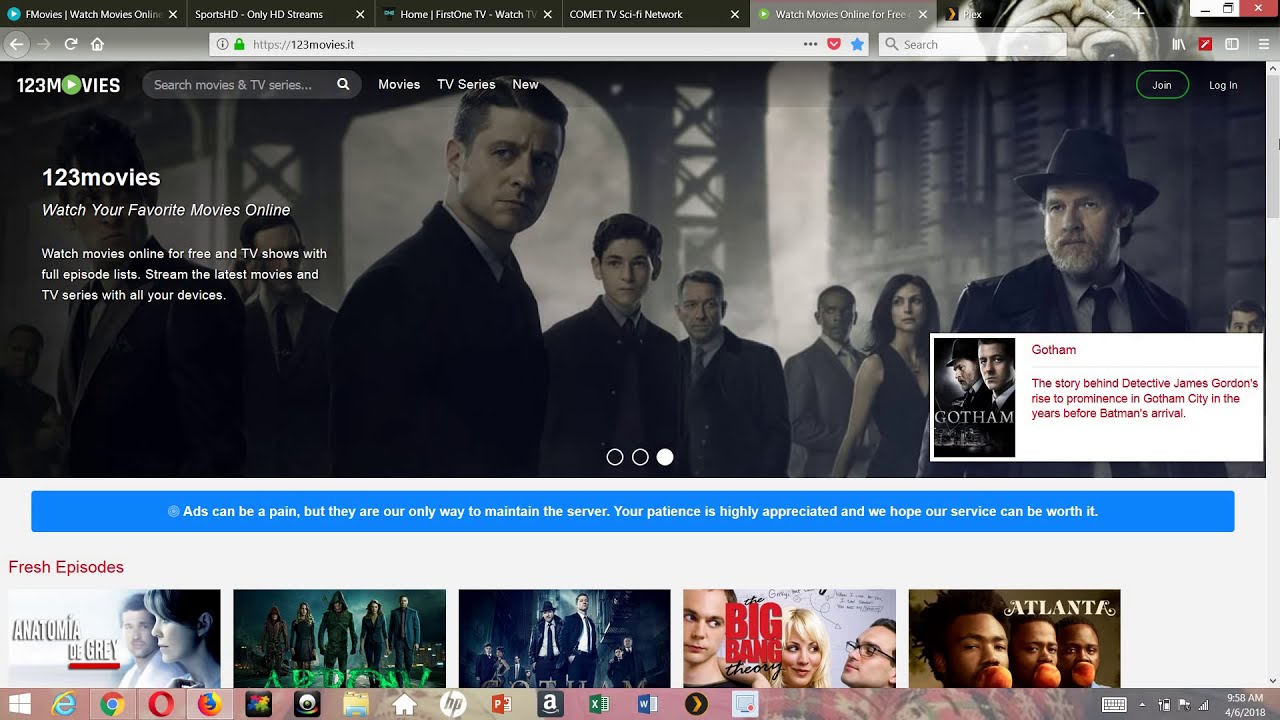The width and height of the screenshot is (1280, 720).
Task: Open Opera browser from taskbar
Action: click(160, 704)
